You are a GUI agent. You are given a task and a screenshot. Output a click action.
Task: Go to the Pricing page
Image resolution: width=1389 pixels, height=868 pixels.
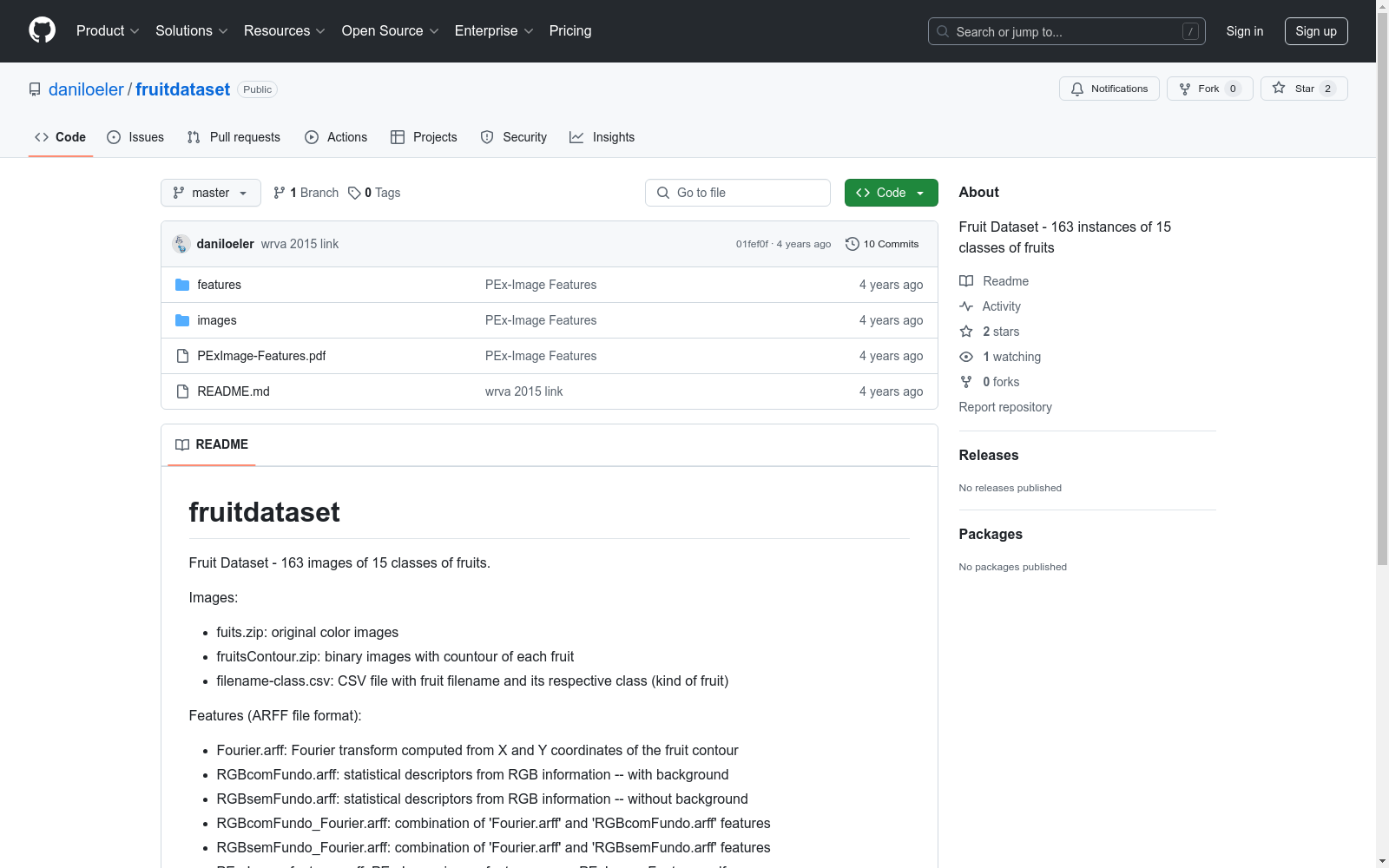[570, 30]
